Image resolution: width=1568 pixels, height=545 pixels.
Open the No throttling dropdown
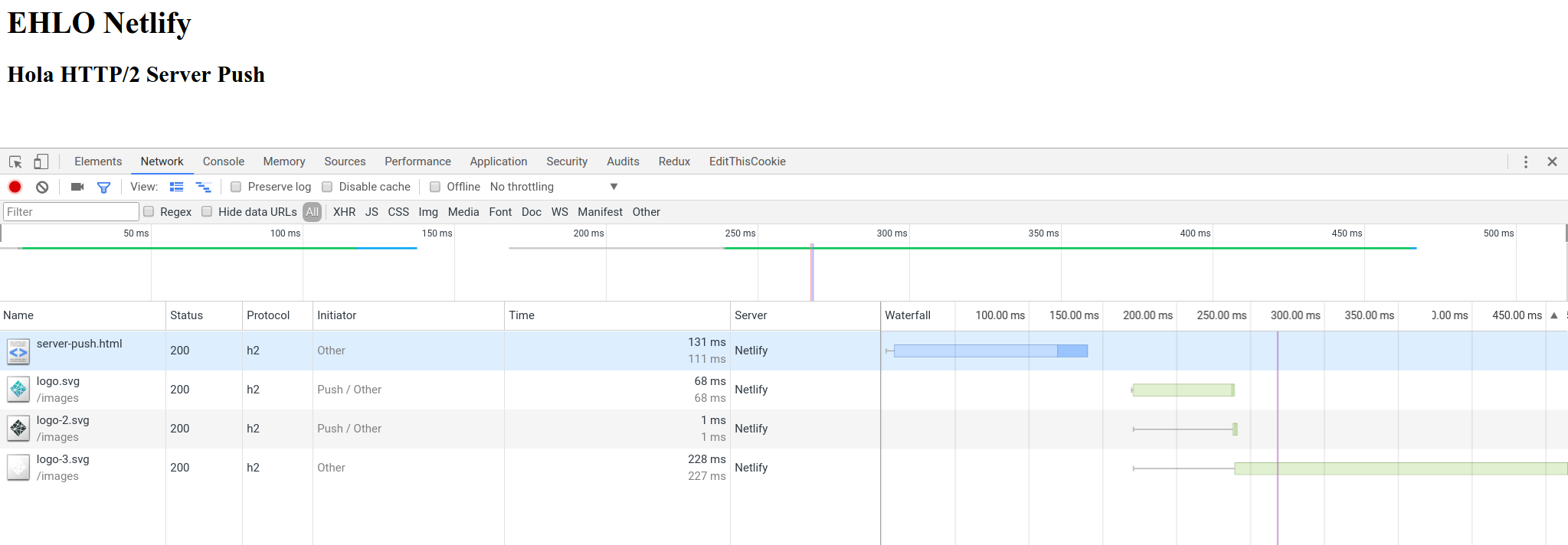pos(553,187)
